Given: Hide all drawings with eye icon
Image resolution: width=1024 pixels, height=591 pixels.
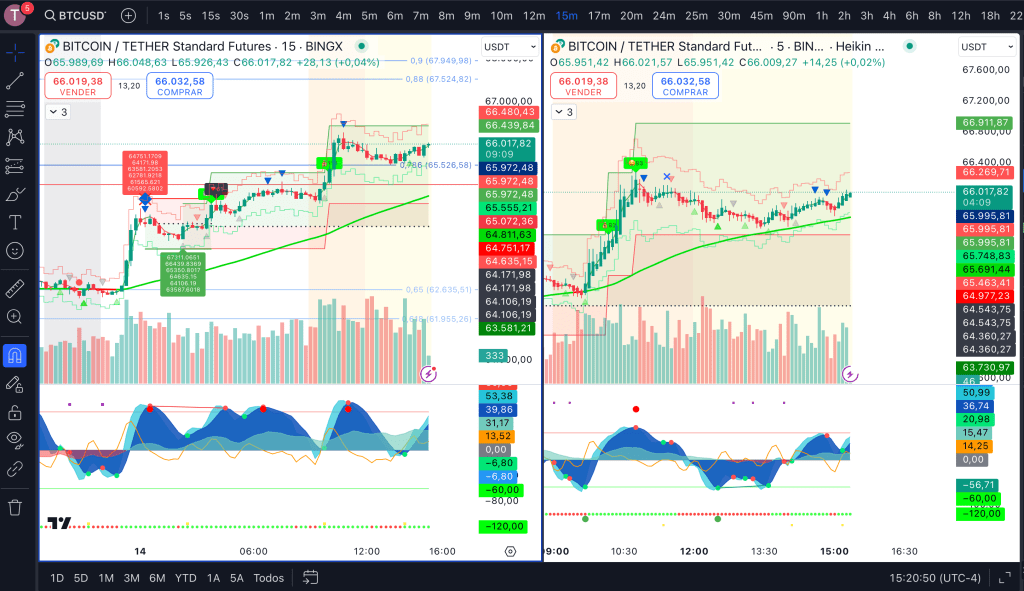Looking at the screenshot, I should pos(14,439).
